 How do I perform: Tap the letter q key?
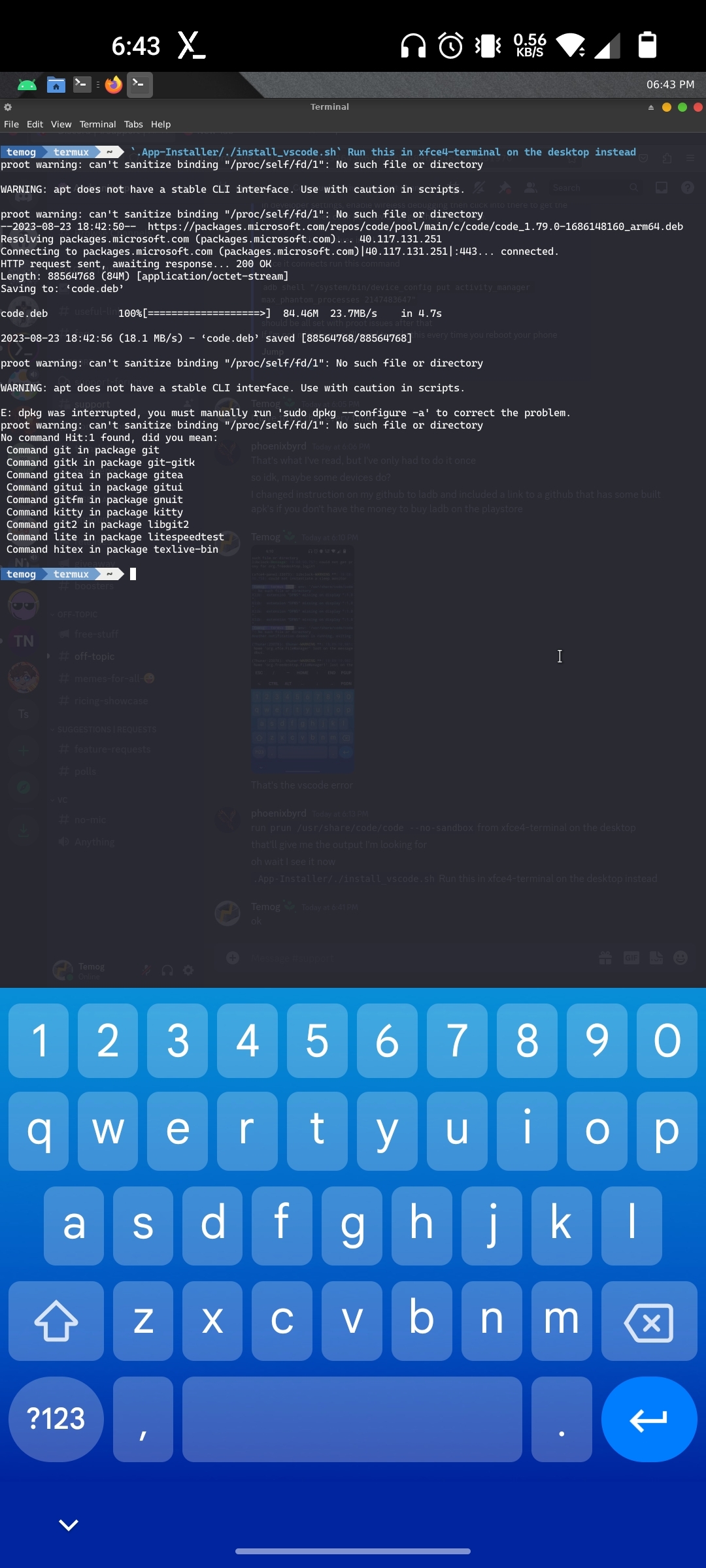click(39, 1130)
